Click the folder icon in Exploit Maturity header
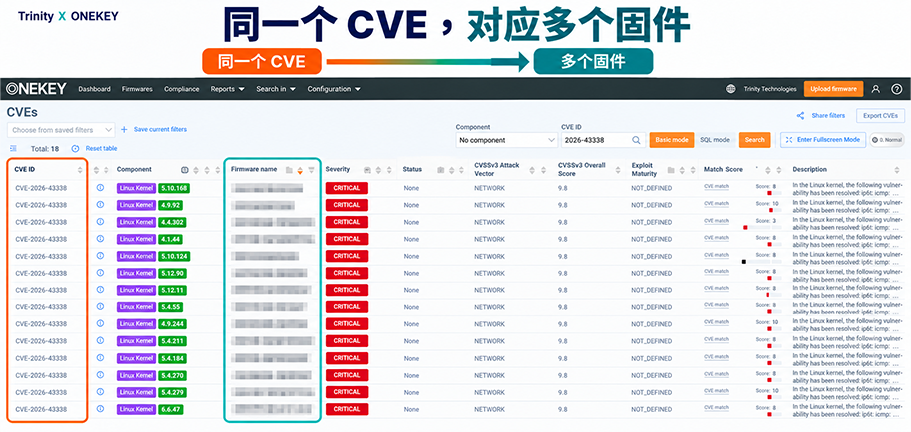 [671, 170]
